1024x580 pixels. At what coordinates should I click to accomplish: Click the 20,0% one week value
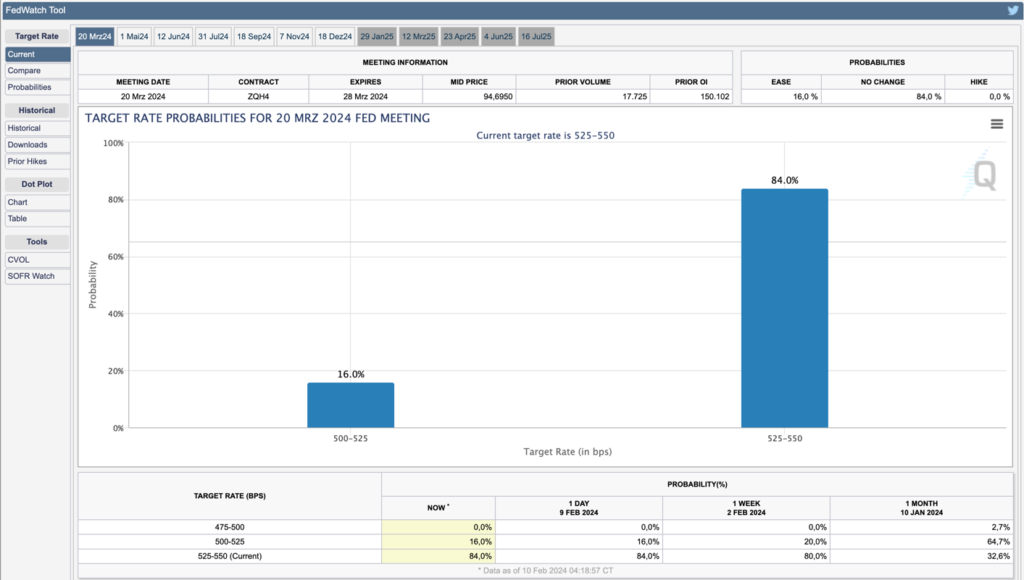pos(815,541)
